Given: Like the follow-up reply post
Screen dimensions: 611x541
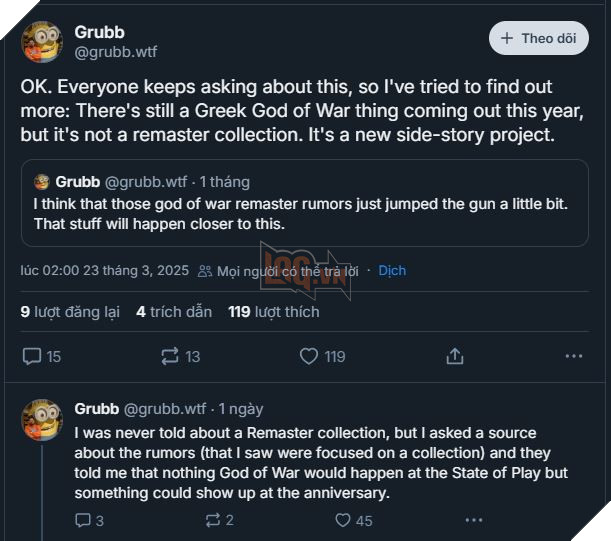Looking at the screenshot, I should pos(343,520).
